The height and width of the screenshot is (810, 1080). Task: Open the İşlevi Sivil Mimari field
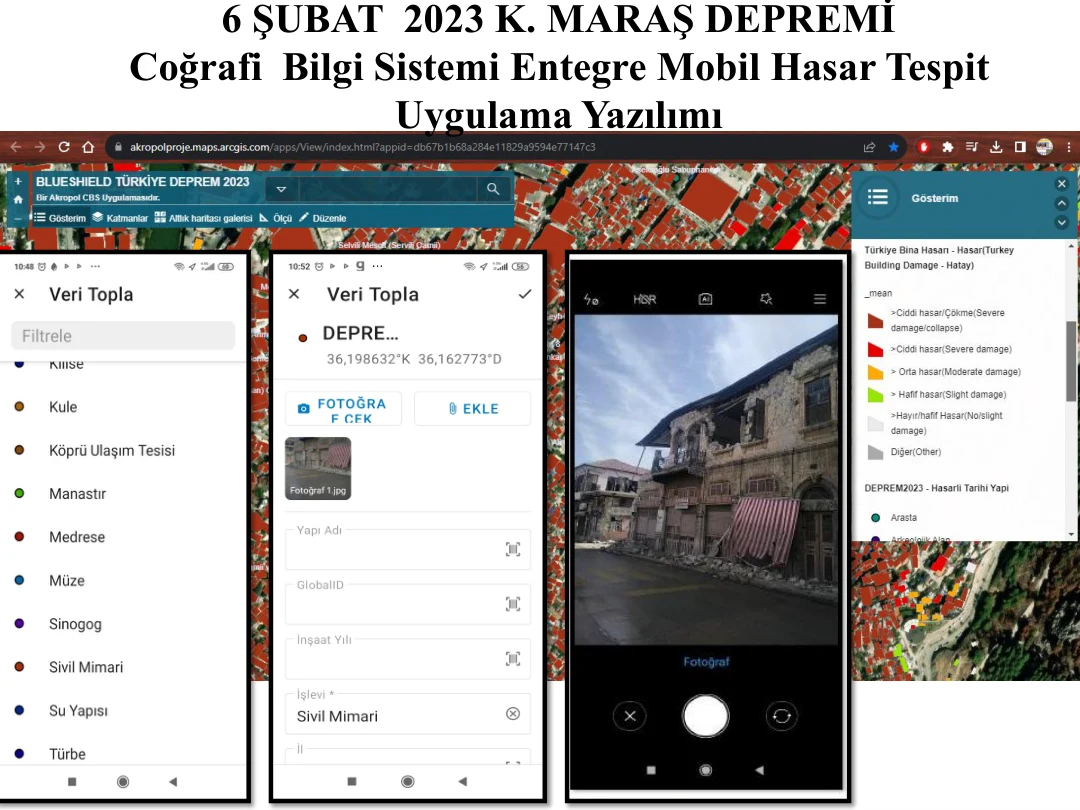click(x=408, y=714)
